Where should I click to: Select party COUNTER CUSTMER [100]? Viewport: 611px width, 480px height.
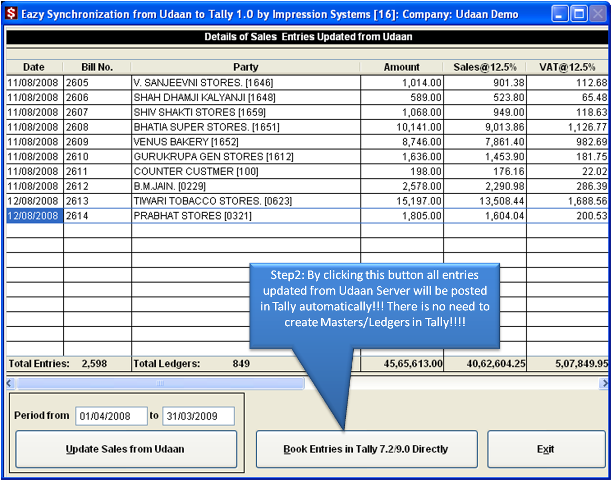(246, 171)
